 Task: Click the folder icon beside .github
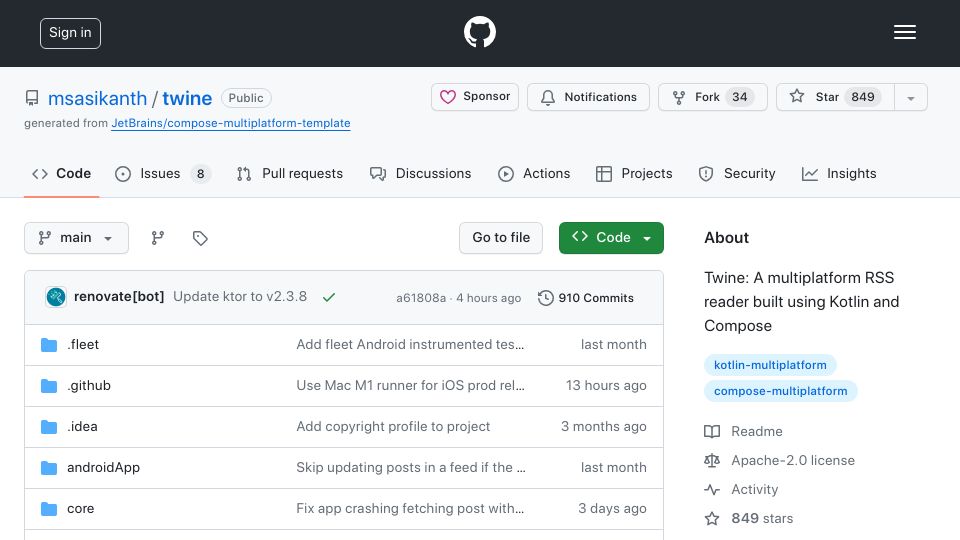pyautogui.click(x=49, y=386)
